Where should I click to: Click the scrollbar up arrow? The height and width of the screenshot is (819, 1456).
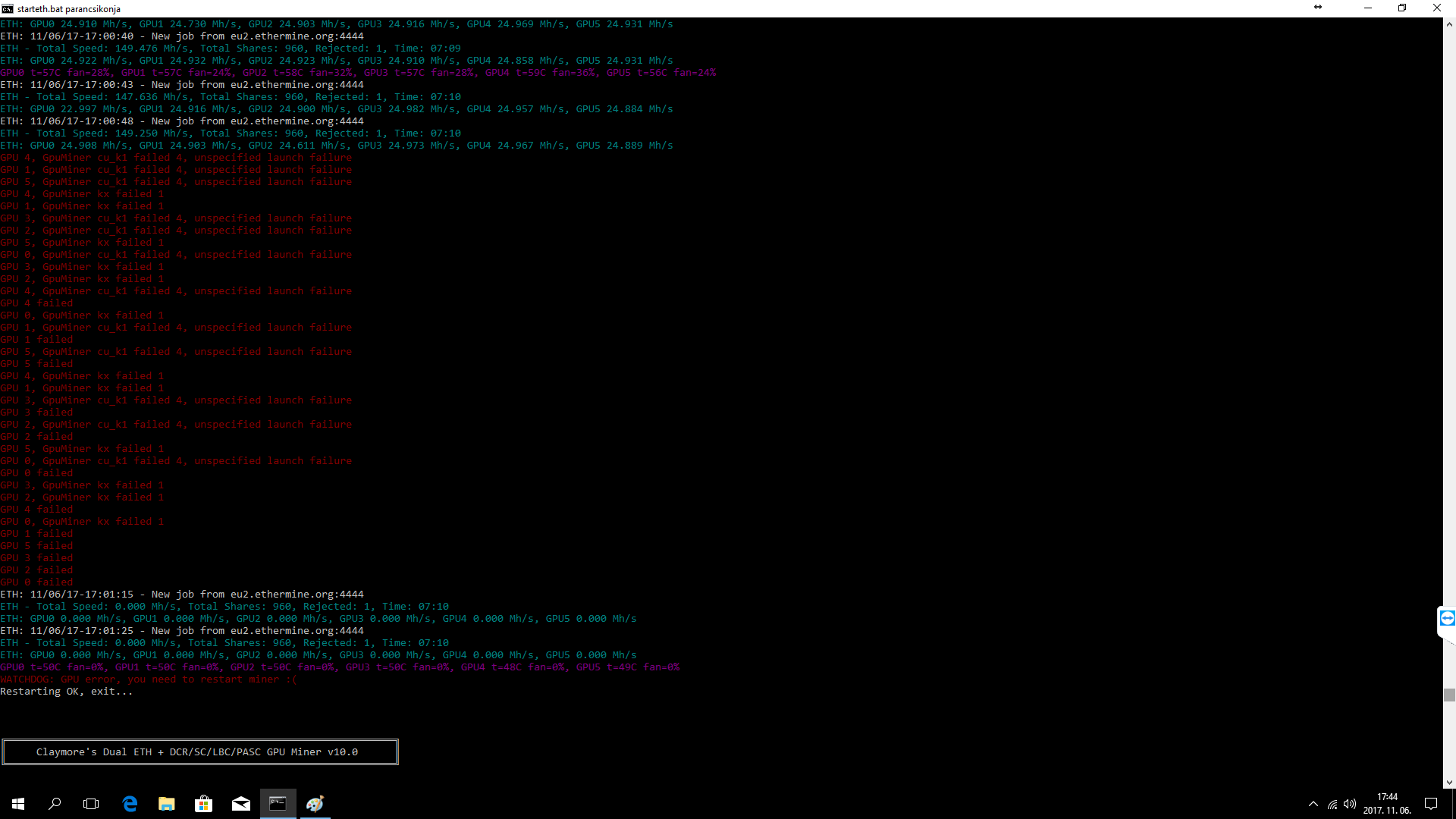click(1449, 24)
